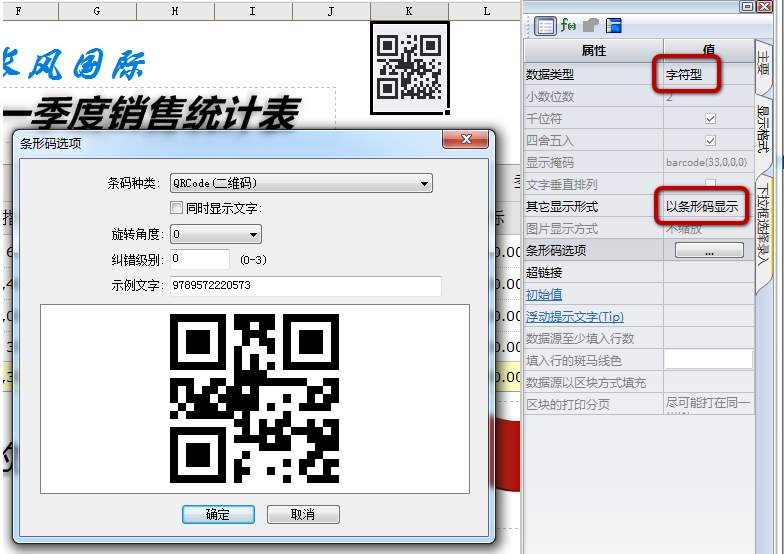Close the 条形码选项 dialog
Screen dimensions: 784x554
[x=466, y=140]
